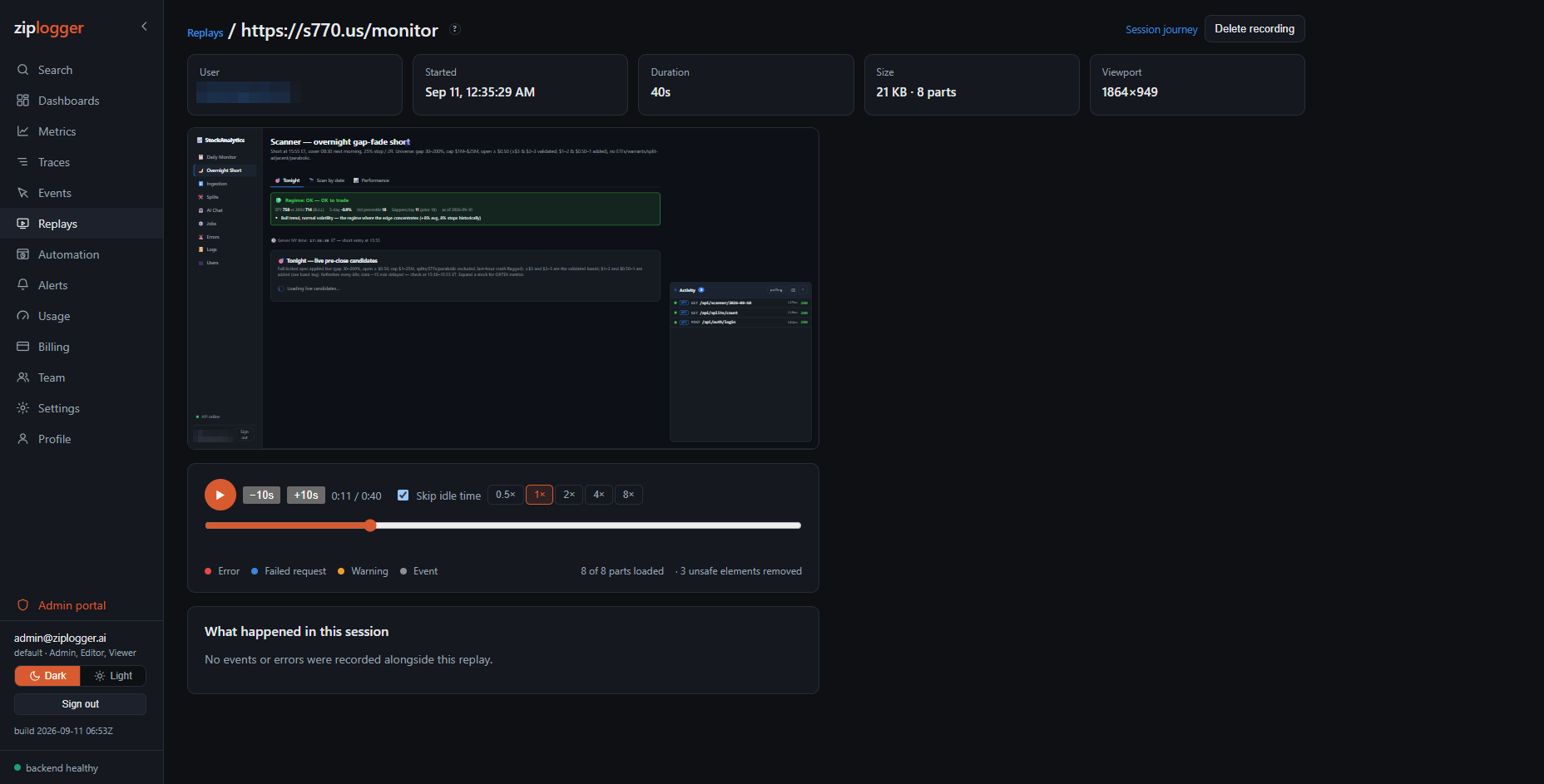Set playback speed to 1×
1544x784 pixels.
(x=540, y=495)
